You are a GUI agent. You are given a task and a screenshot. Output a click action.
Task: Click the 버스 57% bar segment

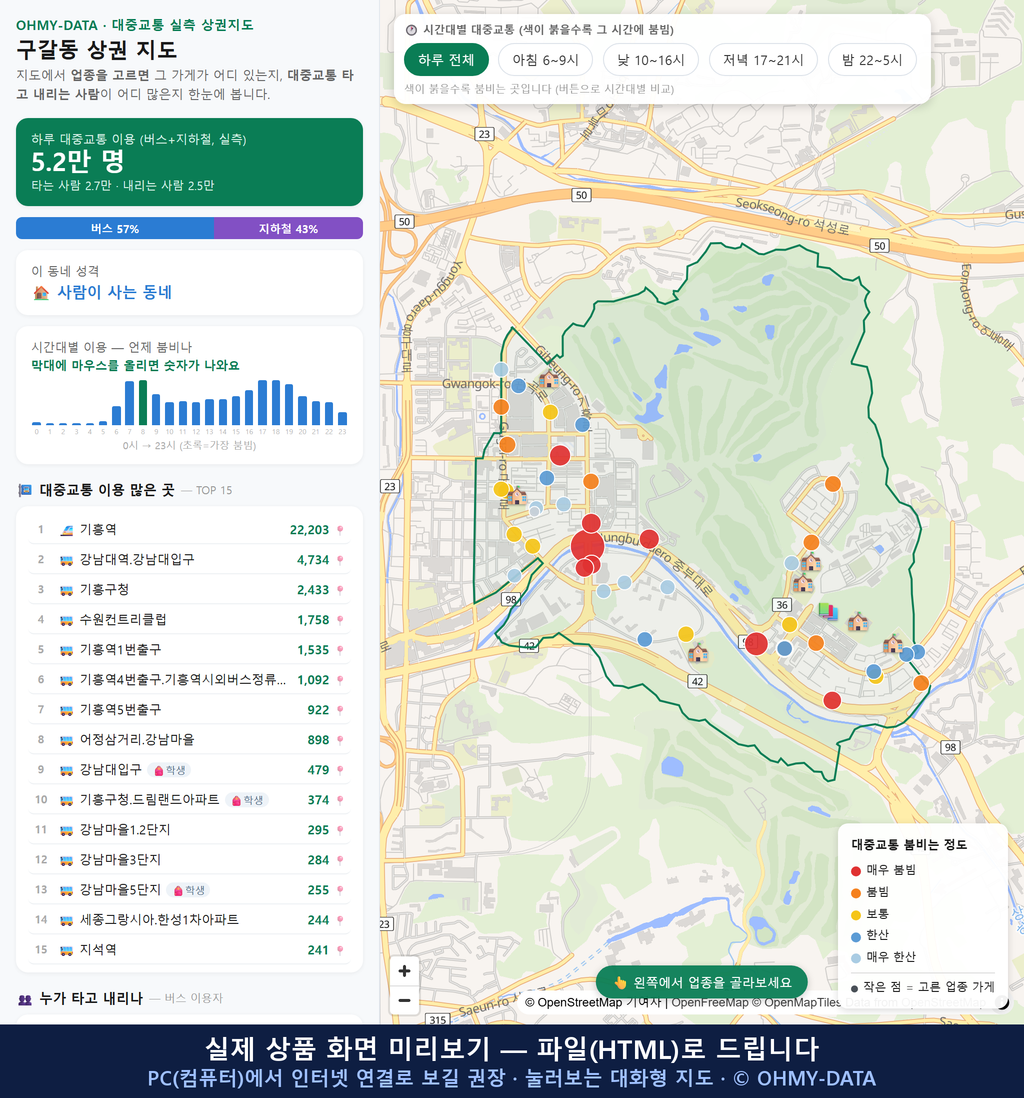(115, 228)
